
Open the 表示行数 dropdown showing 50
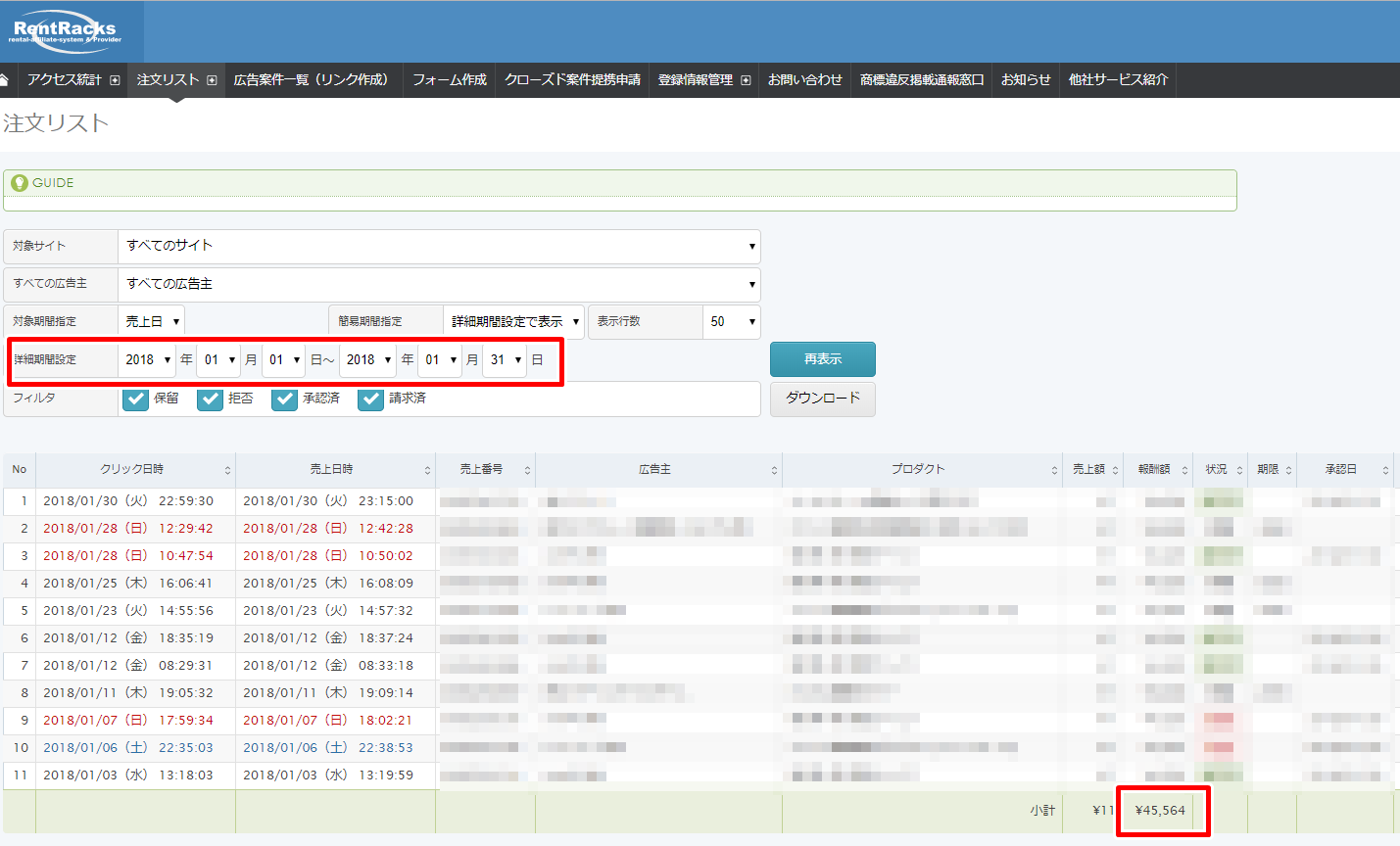tap(731, 321)
